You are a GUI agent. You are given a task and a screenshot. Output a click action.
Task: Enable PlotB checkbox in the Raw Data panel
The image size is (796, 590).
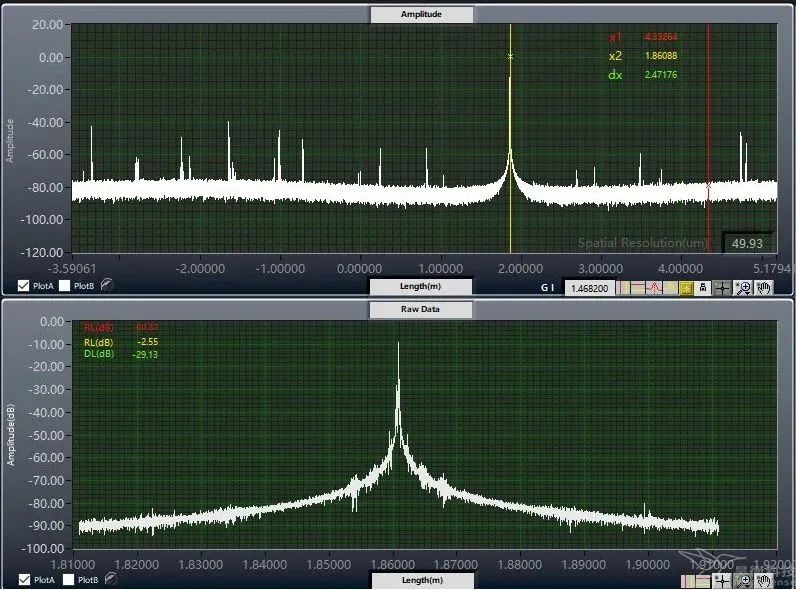pos(65,579)
